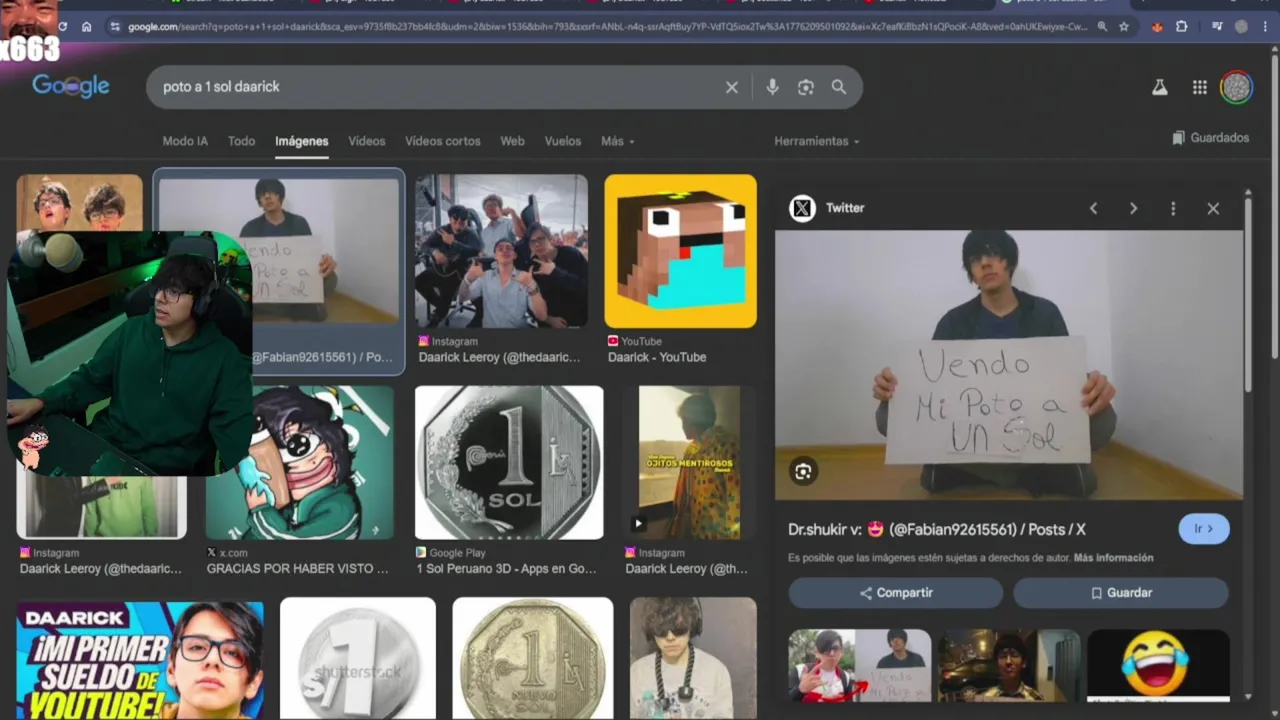
Task: Open the Chrome three-dot menu
Action: pyautogui.click(x=1266, y=27)
